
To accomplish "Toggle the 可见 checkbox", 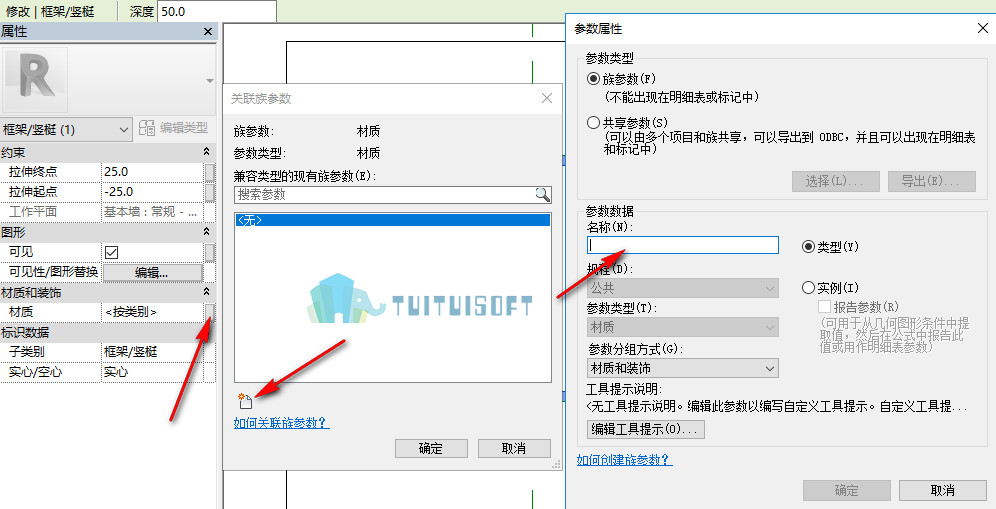I will click(x=112, y=252).
